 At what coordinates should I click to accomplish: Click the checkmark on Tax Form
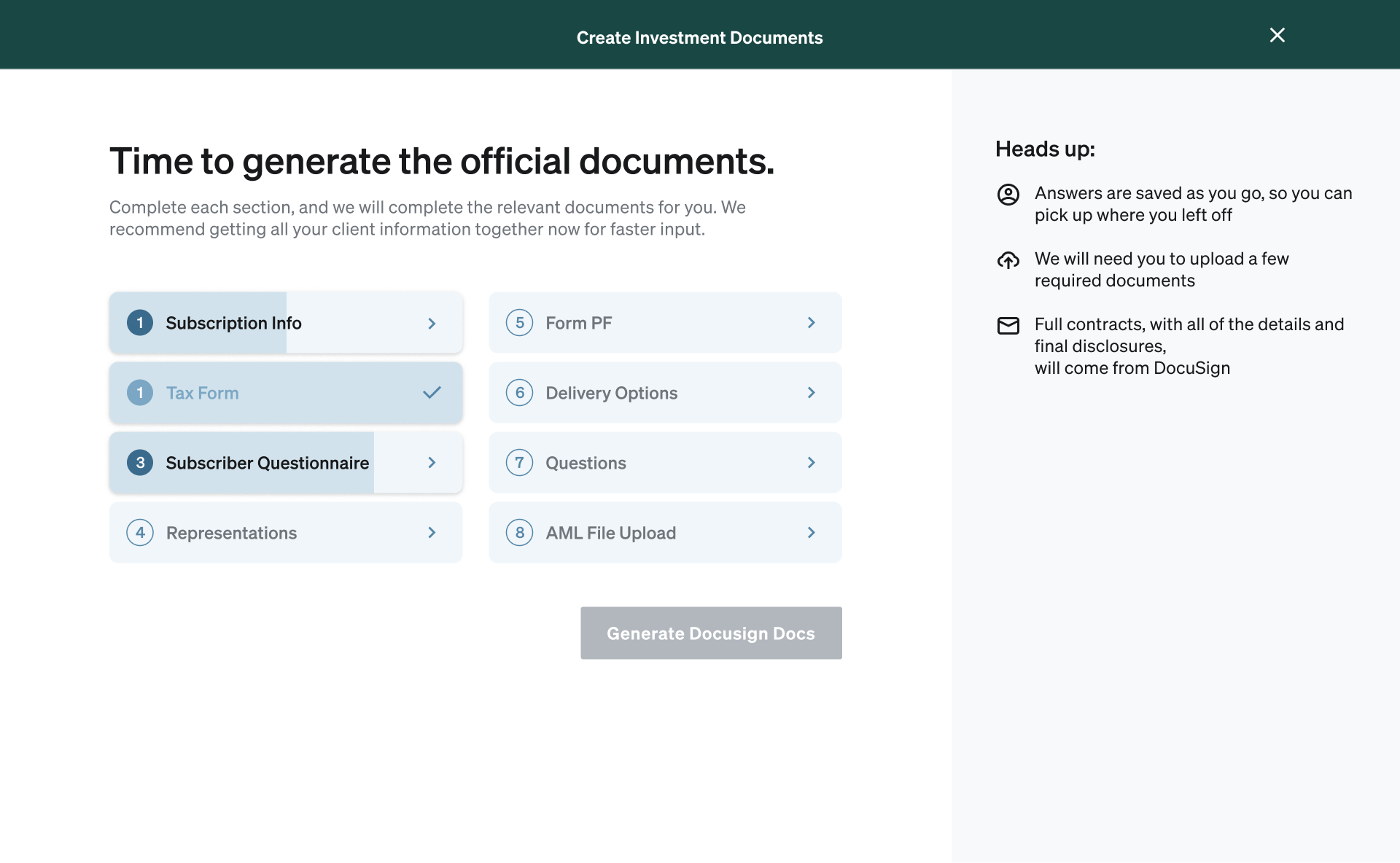[432, 393]
